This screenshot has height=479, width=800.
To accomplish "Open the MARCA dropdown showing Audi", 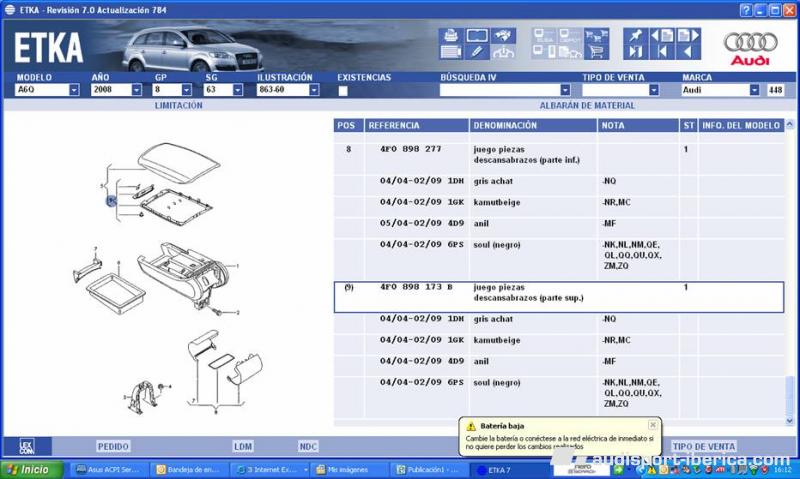I will point(754,90).
